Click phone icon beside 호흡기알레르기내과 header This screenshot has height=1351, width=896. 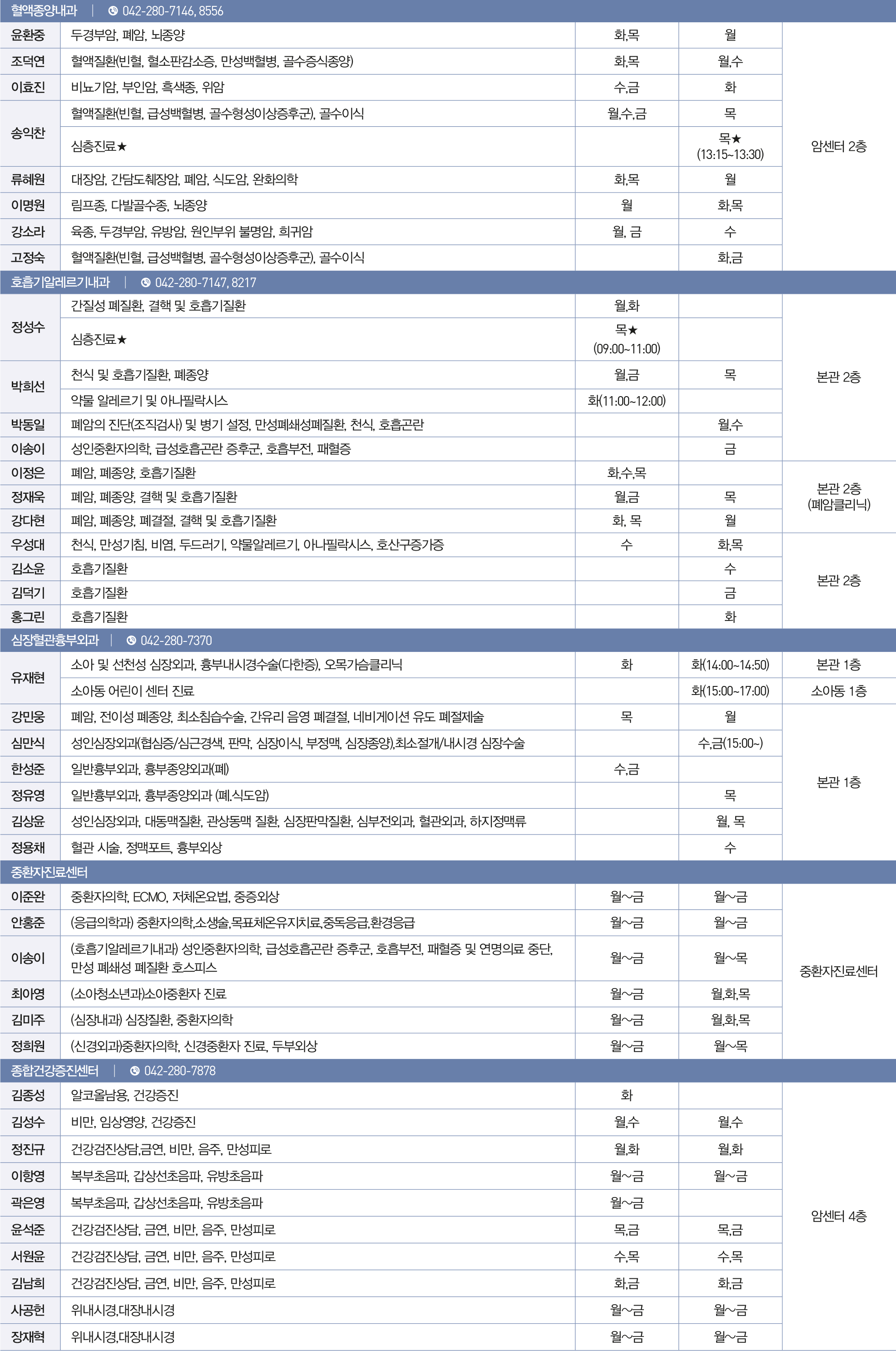click(146, 282)
